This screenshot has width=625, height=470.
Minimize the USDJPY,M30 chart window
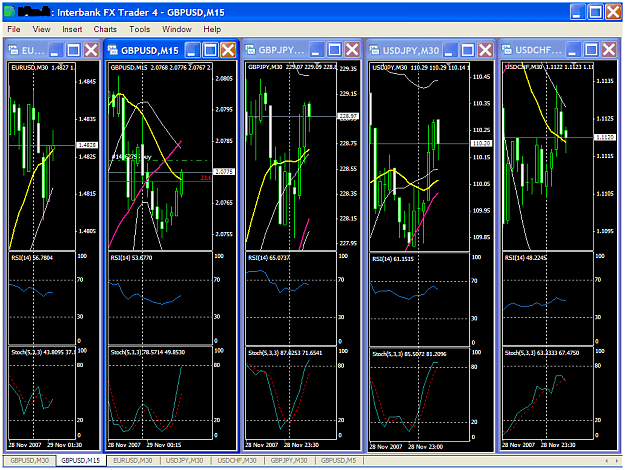click(450, 50)
